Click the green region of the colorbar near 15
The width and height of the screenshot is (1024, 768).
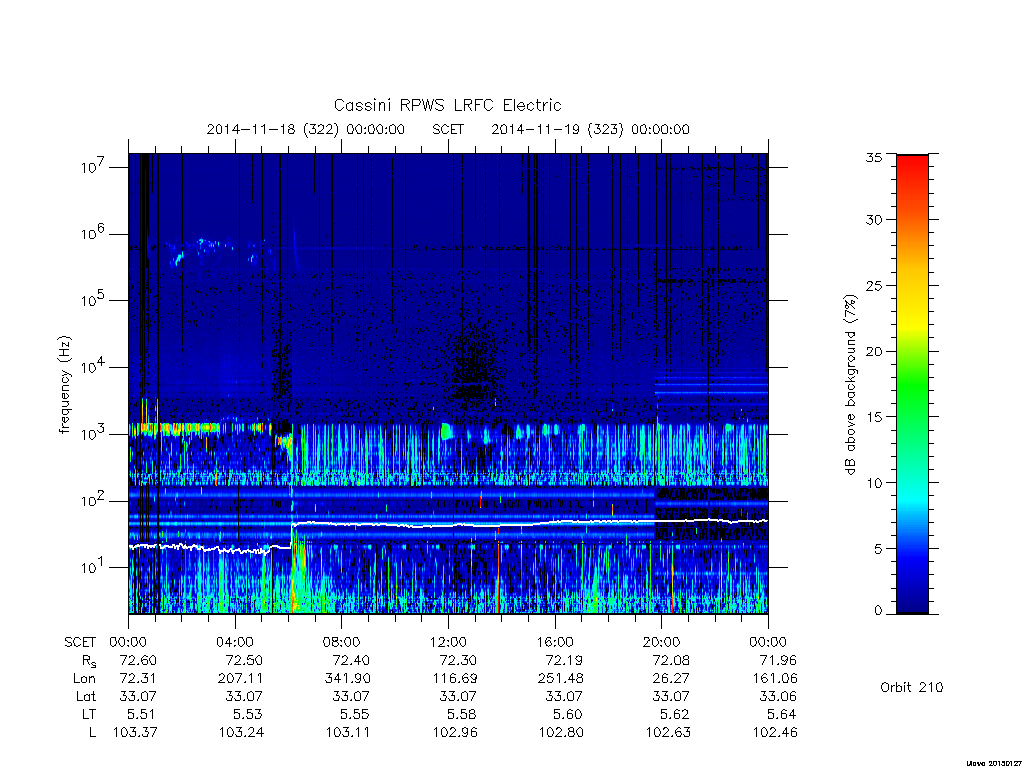coord(912,416)
